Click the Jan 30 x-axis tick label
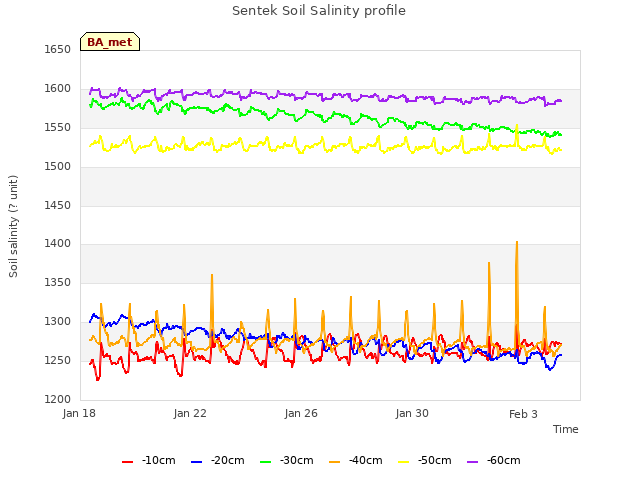Image resolution: width=640 pixels, height=480 pixels. (412, 413)
